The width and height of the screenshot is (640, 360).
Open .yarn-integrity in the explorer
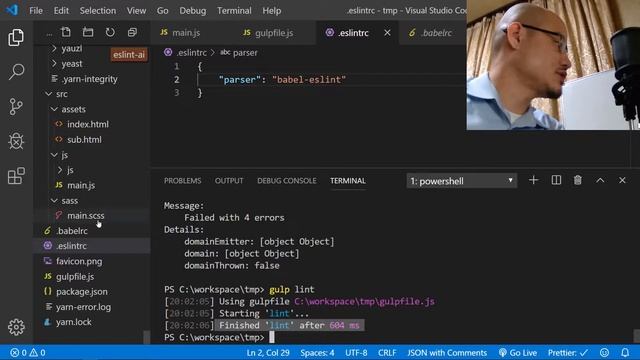(89, 79)
